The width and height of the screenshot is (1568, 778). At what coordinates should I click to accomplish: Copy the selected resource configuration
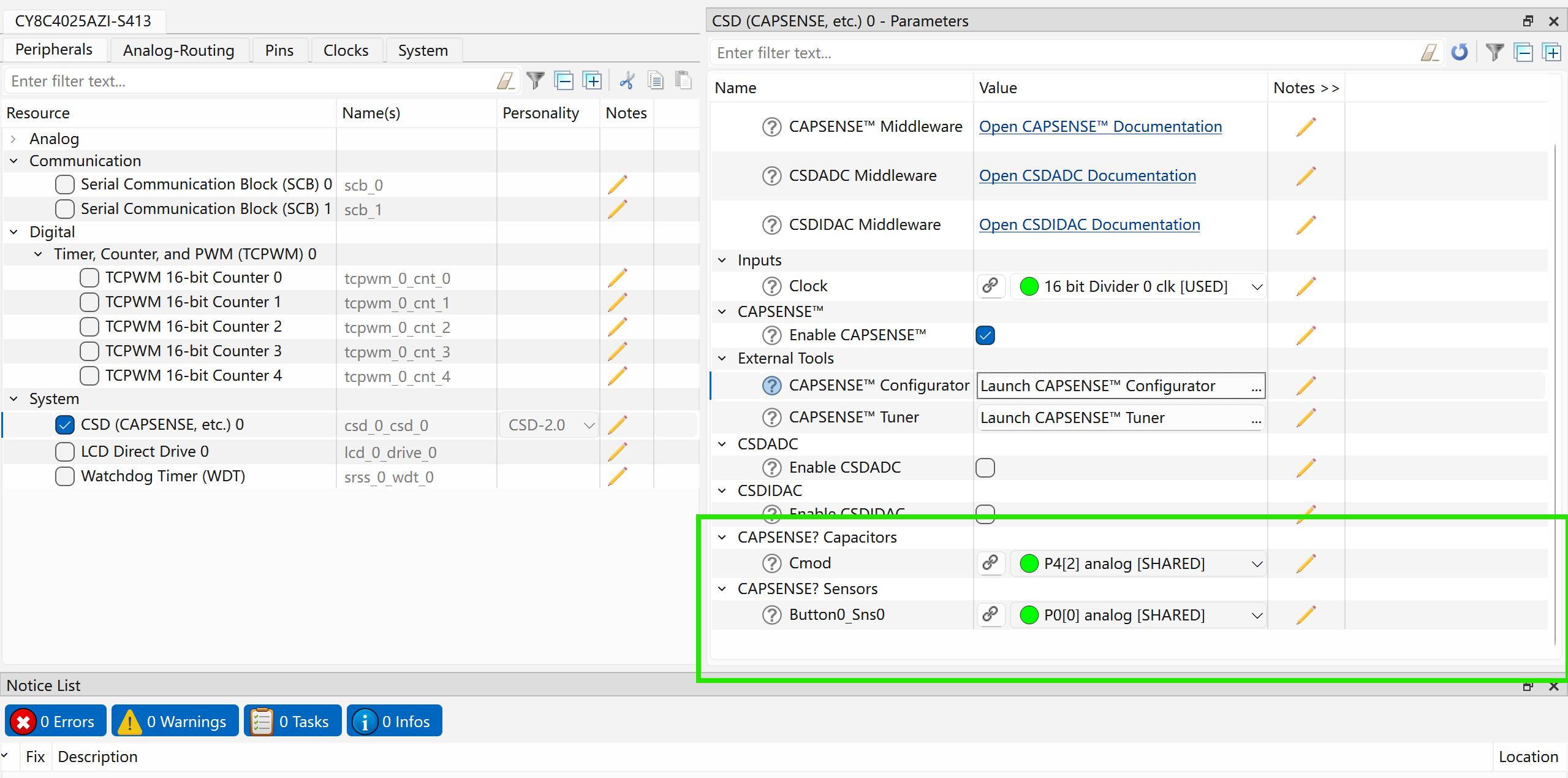pos(656,81)
